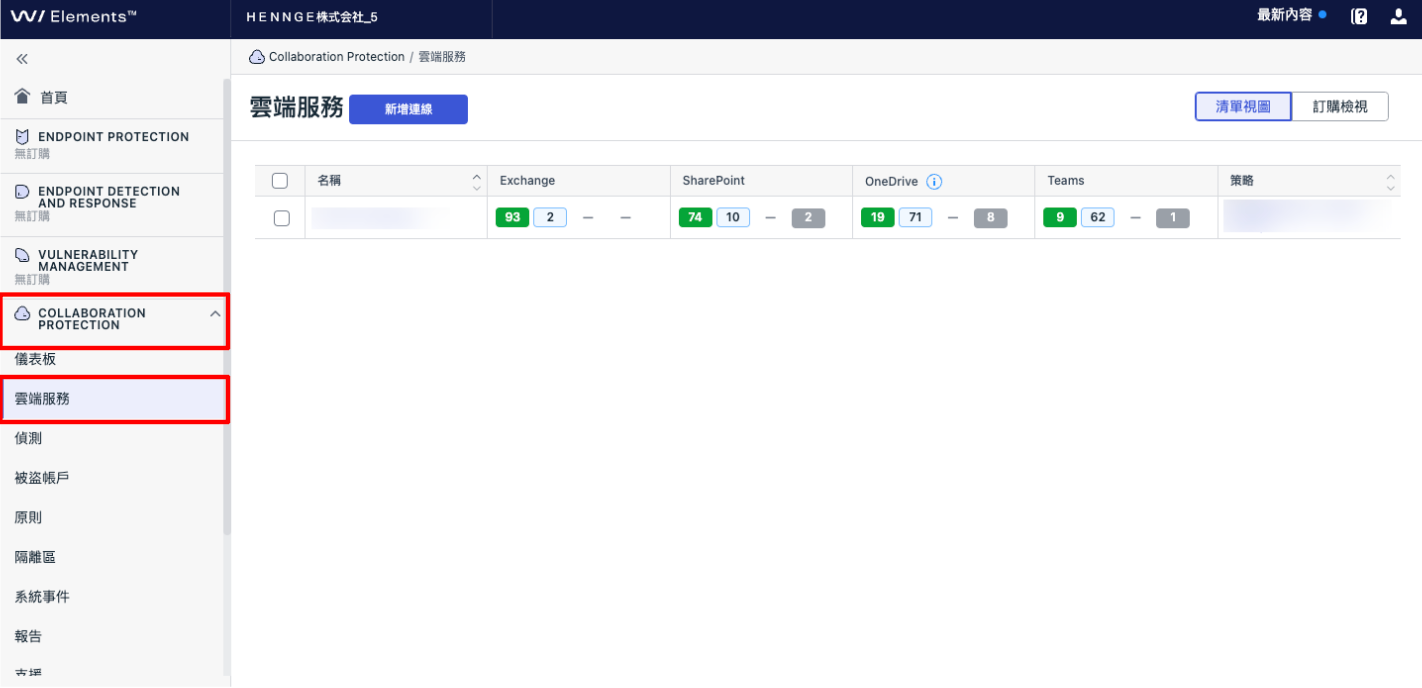This screenshot has height=688, width=1422.
Task: Open the user account icon
Action: point(1399,16)
